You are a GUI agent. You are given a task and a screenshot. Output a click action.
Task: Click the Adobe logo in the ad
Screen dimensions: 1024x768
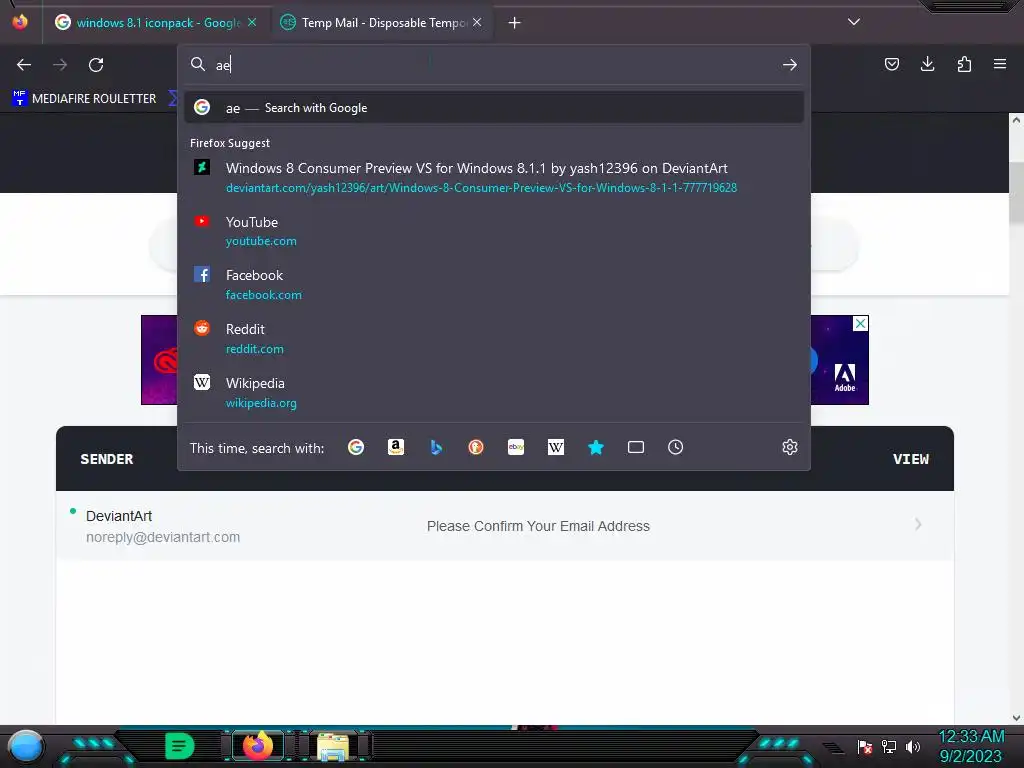844,377
